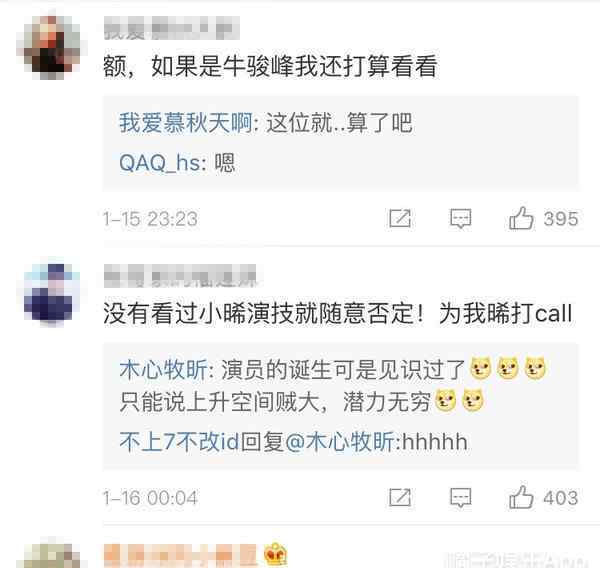Open the second commenter's blurred username
The height and width of the screenshot is (568, 600).
[180, 276]
